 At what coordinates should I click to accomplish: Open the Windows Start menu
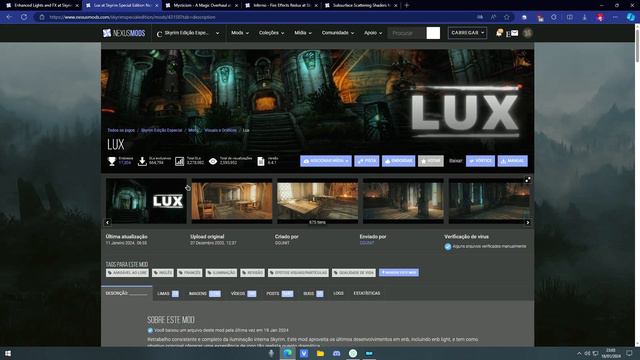[x=8, y=353]
